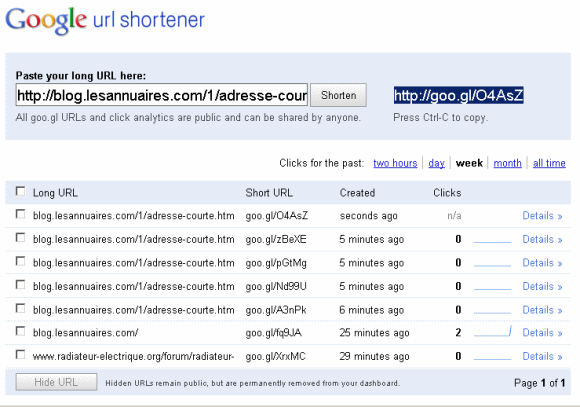This screenshot has width=580, height=407.
Task: Click the Hide URL button
Action: click(x=56, y=382)
